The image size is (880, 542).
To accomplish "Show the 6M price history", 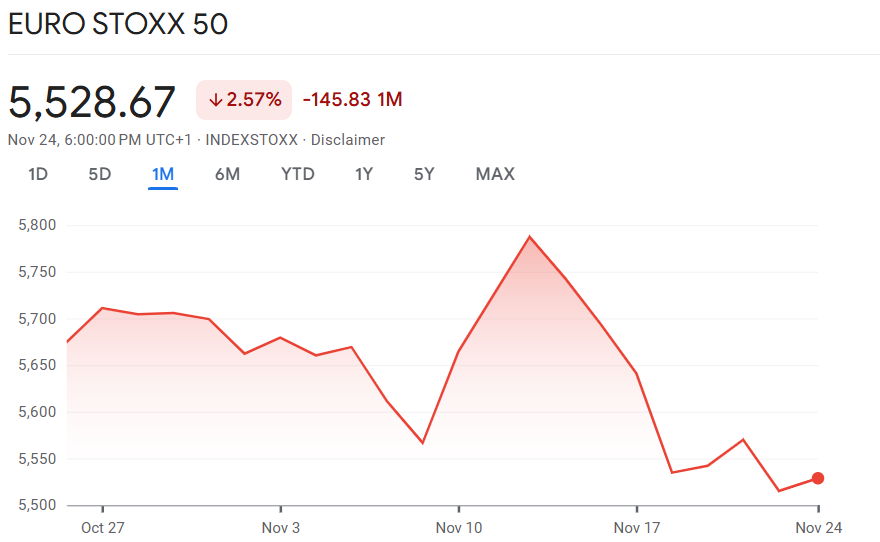I will pyautogui.click(x=227, y=174).
